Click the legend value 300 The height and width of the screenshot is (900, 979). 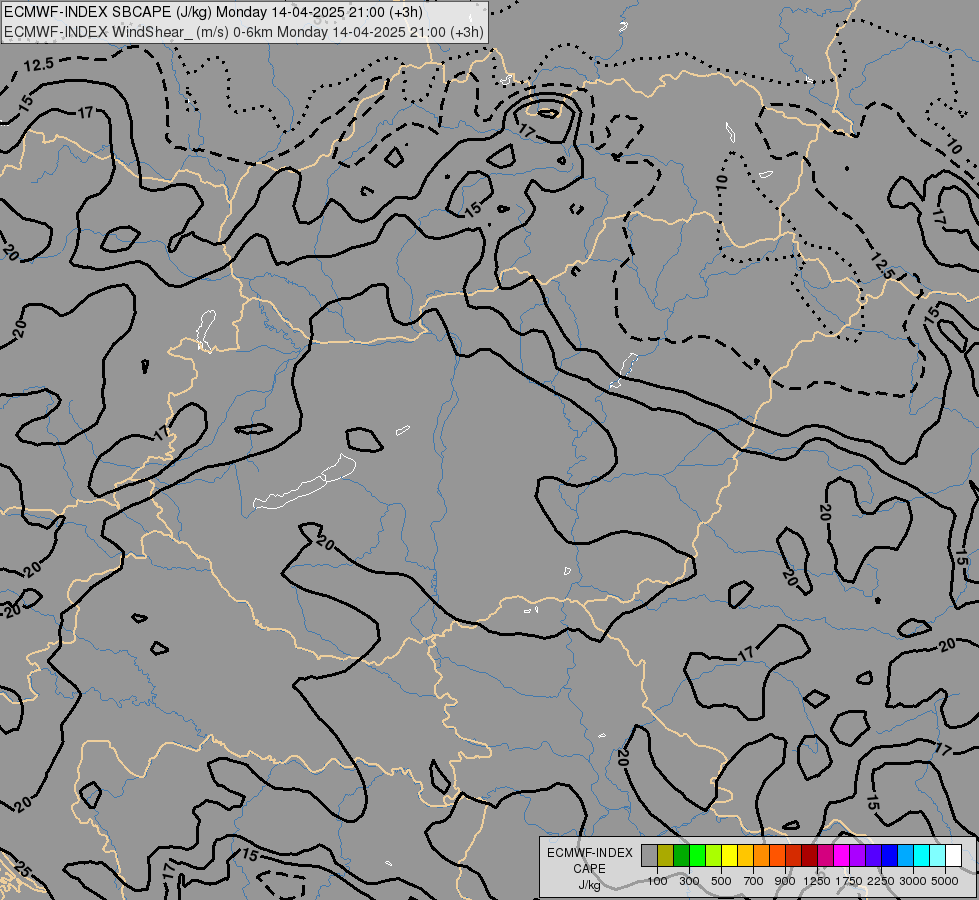[689, 881]
